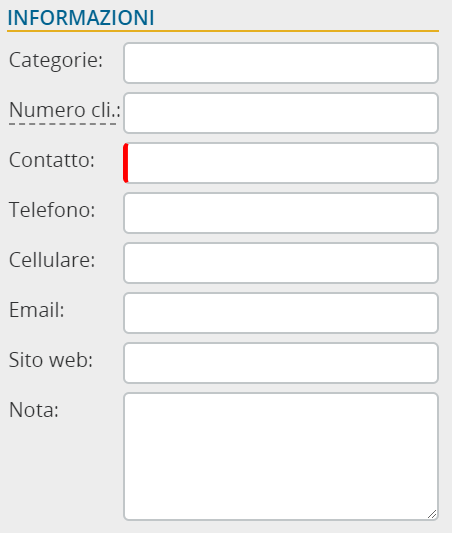Focus the Cellulare input box
Image resolution: width=452 pixels, height=533 pixels.
click(x=281, y=263)
